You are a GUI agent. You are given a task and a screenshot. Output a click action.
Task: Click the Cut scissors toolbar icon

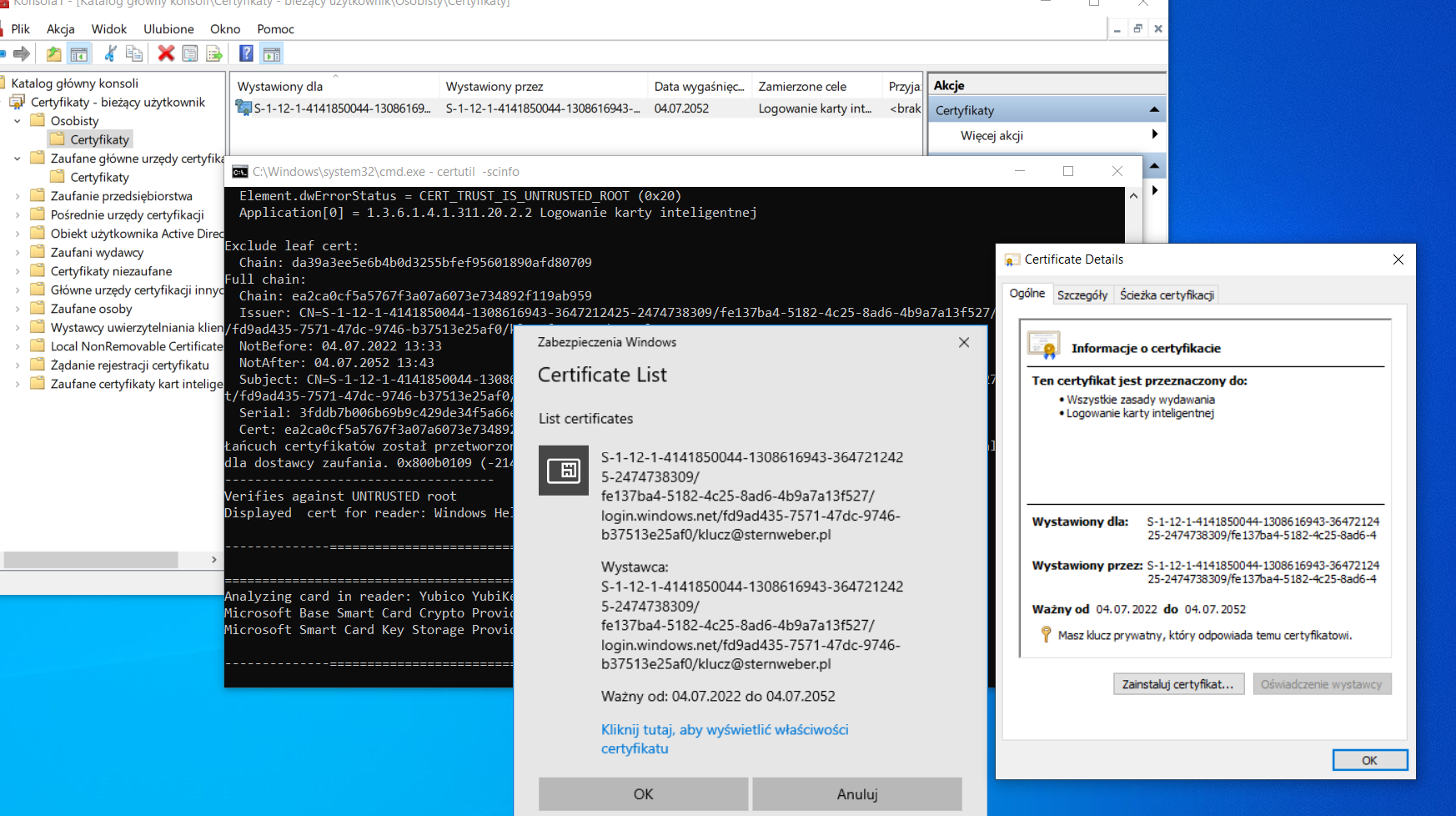109,54
